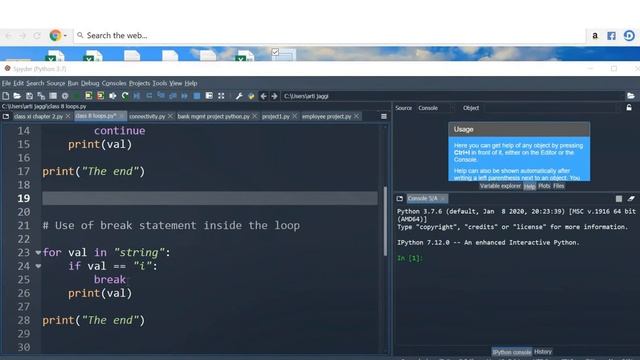Select Console 1/A tab
This screenshot has height=360, width=640.
(427, 199)
